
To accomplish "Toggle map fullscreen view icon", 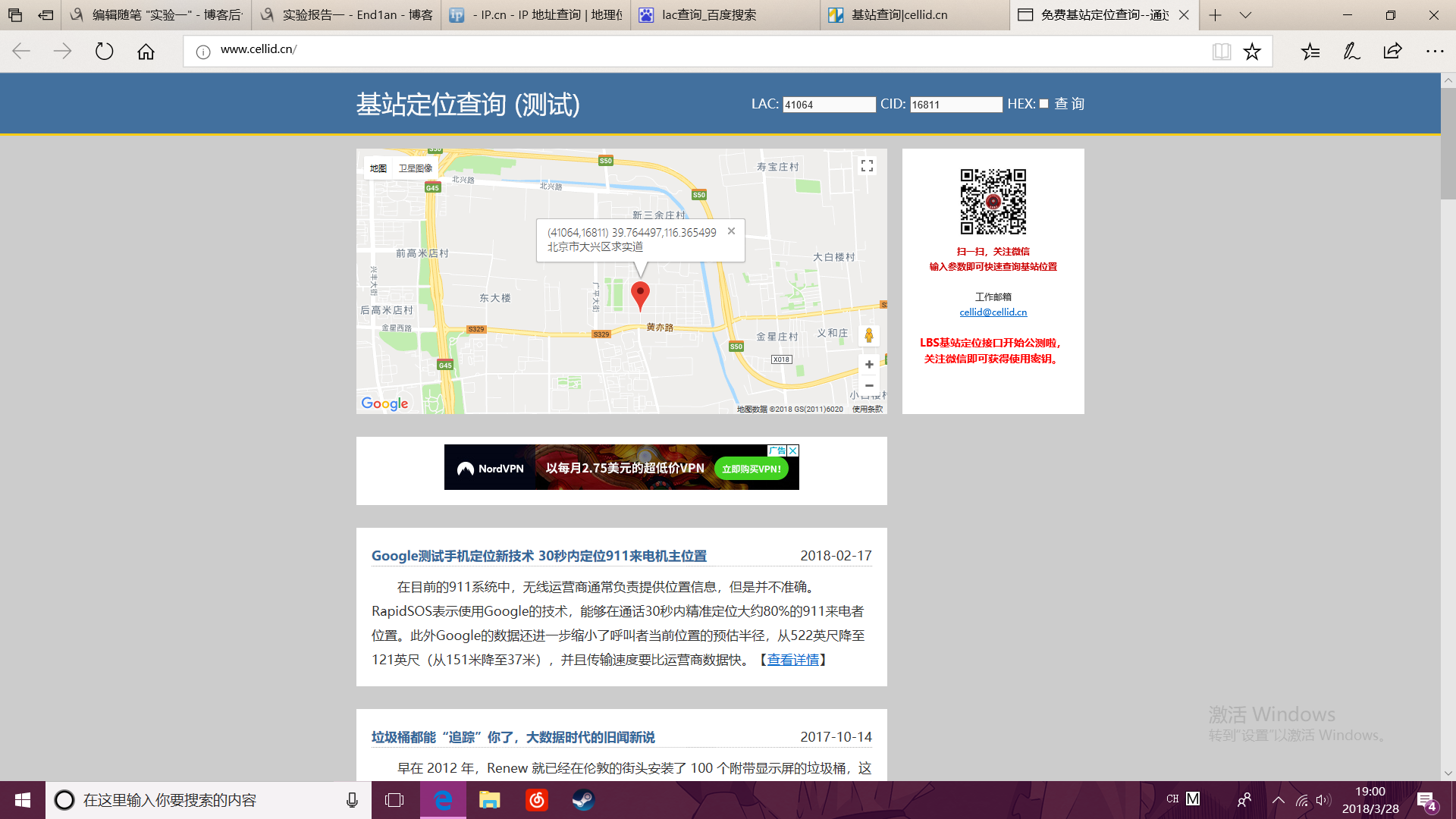I will click(x=868, y=165).
